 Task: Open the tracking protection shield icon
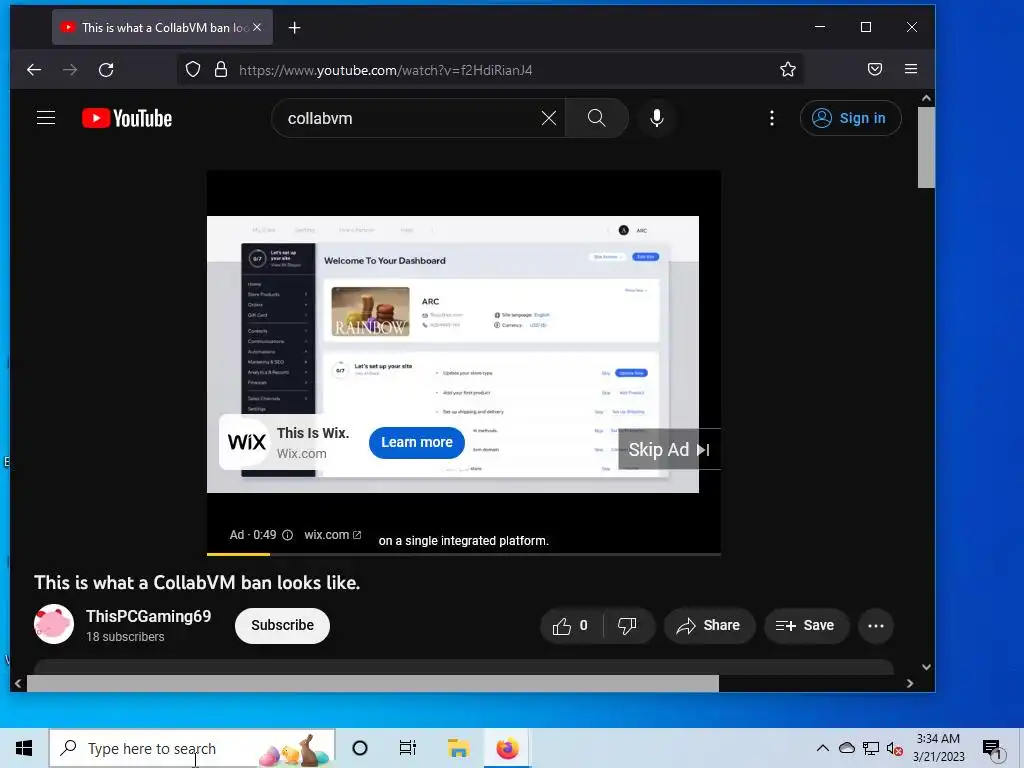tap(193, 69)
